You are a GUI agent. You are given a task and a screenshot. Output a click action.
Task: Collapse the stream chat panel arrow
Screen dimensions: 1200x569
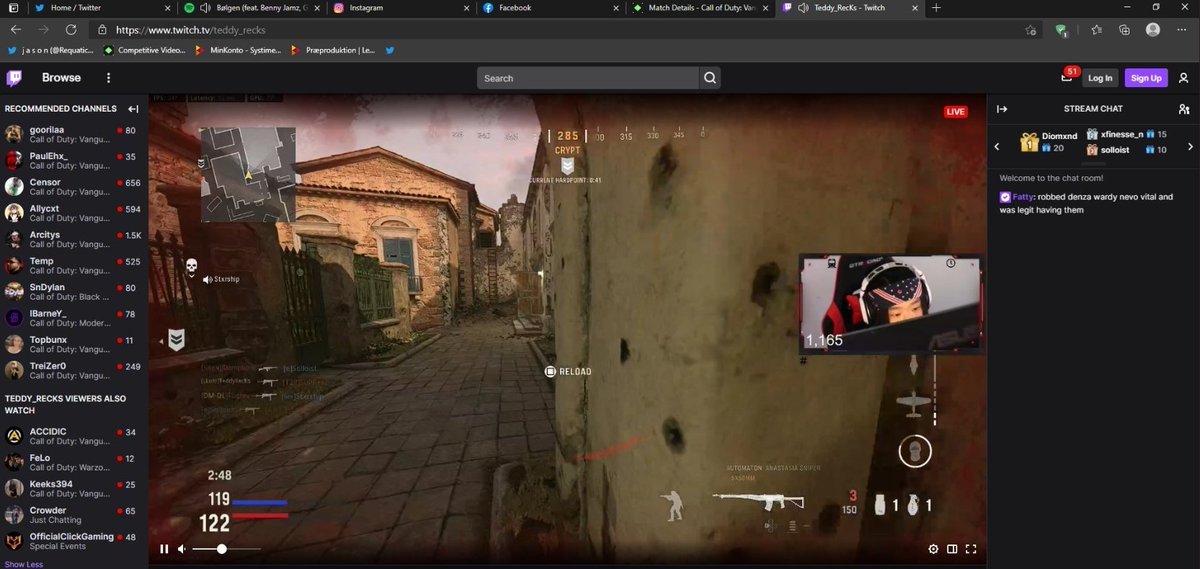[x=1002, y=109]
